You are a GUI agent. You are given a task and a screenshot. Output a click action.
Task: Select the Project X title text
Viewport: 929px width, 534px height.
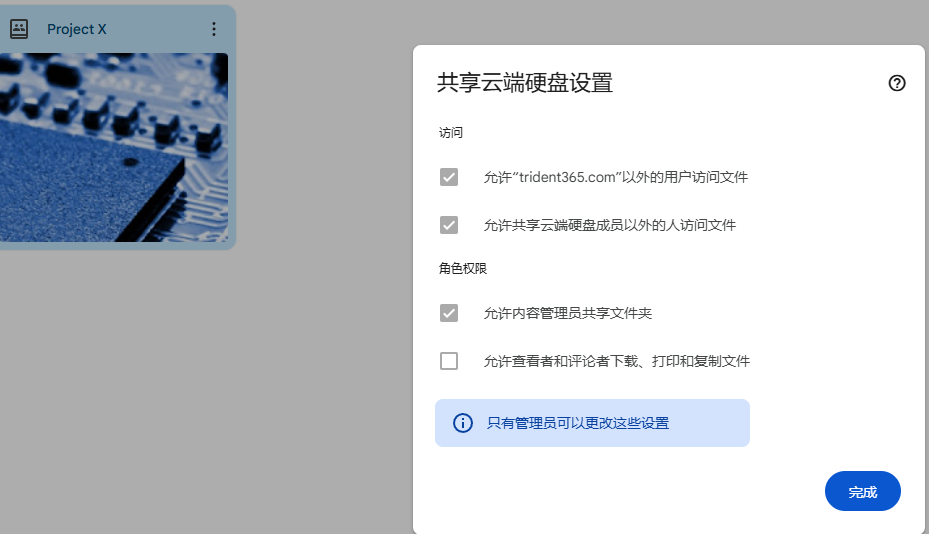tap(76, 29)
